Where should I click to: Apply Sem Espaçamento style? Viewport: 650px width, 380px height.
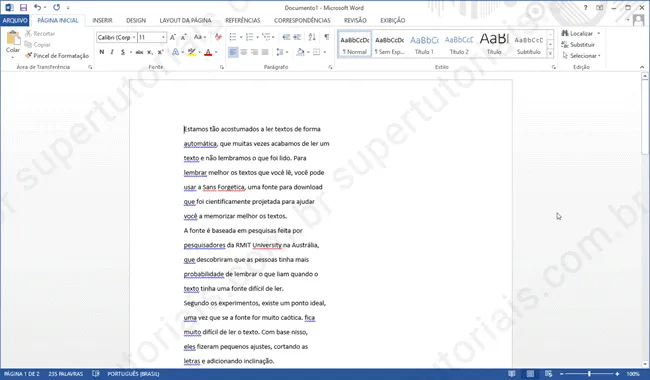point(389,44)
